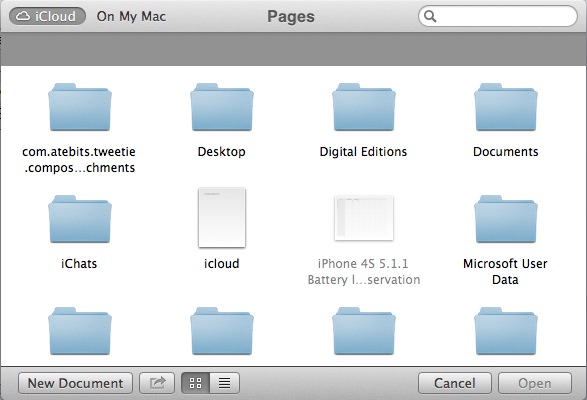Click the magnifying glass search icon
587x400 pixels.
tap(430, 16)
